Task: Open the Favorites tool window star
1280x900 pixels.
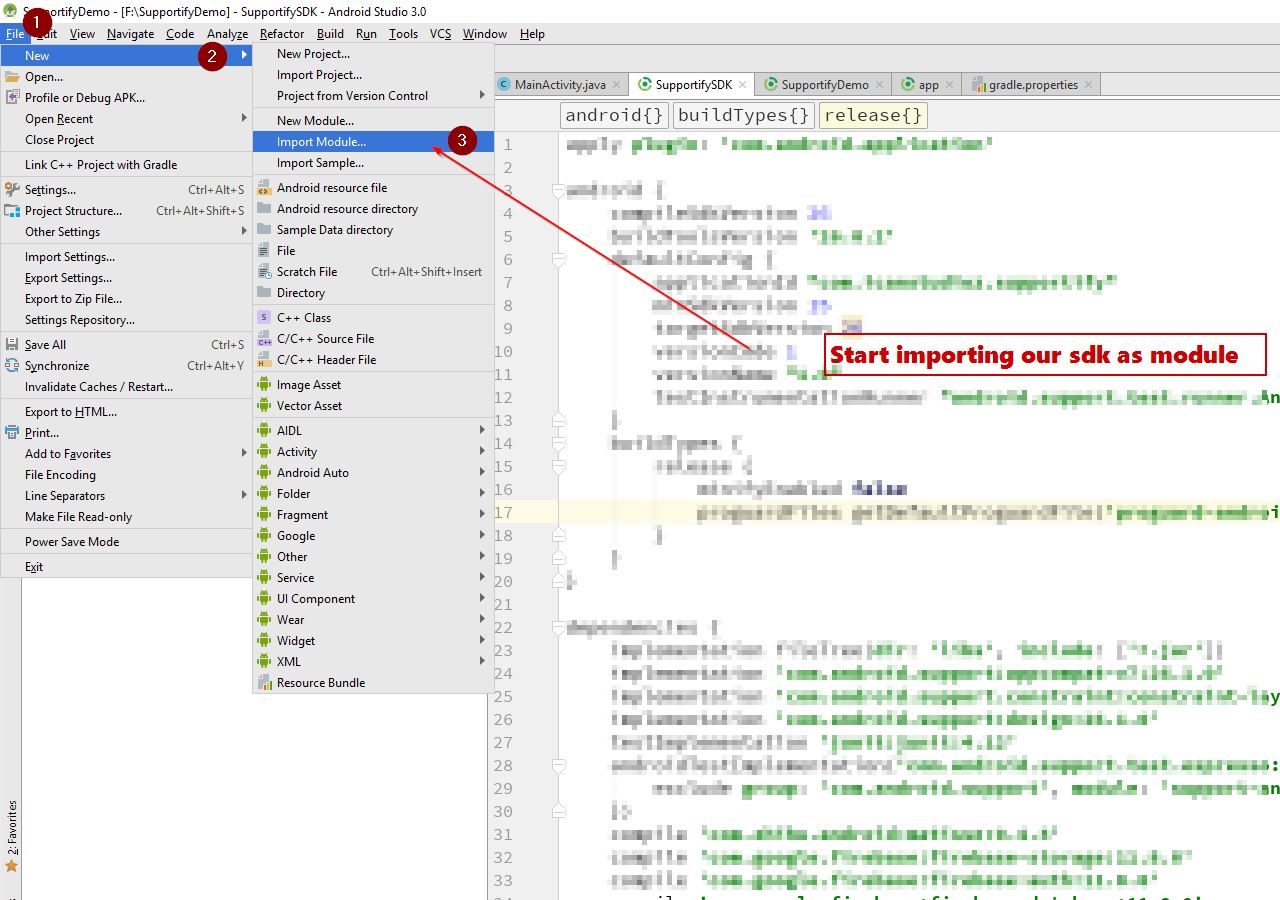Action: point(11,866)
